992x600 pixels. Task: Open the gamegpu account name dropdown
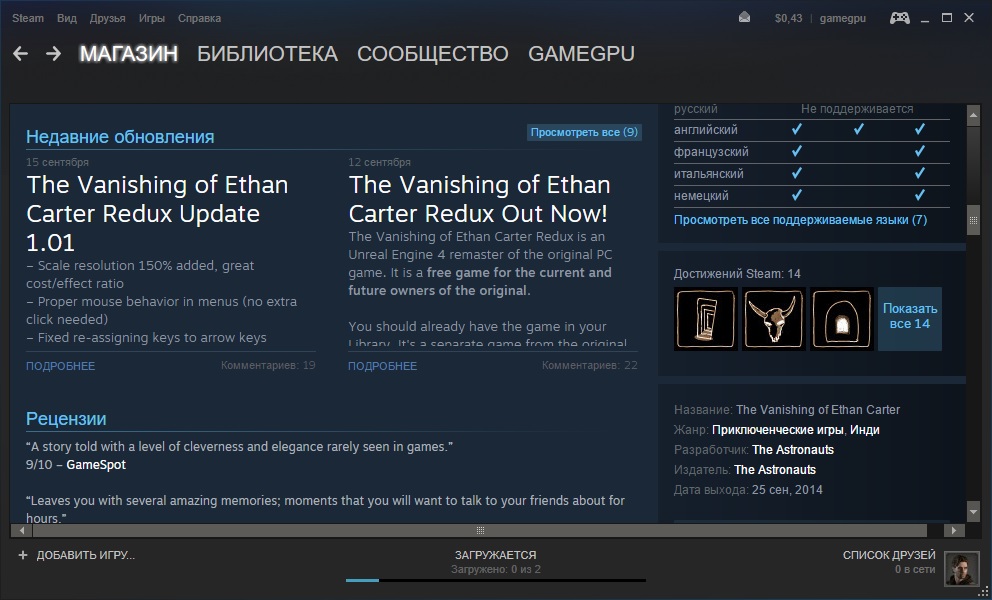point(843,18)
